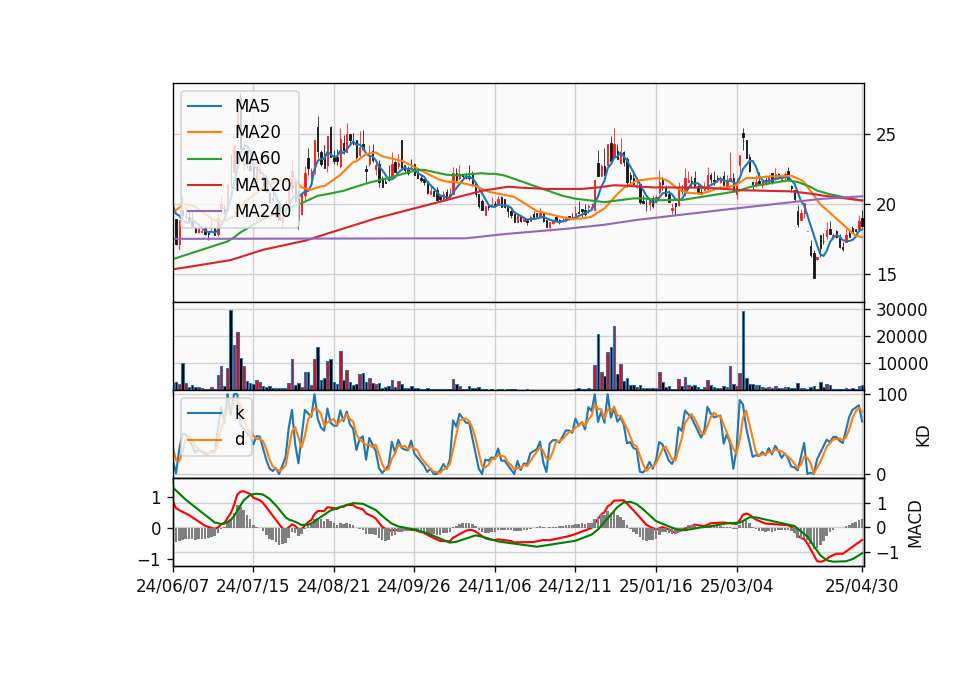Click the 25/01/16 date axis label
Image resolution: width=960 pixels, height=690 pixels.
click(x=656, y=586)
